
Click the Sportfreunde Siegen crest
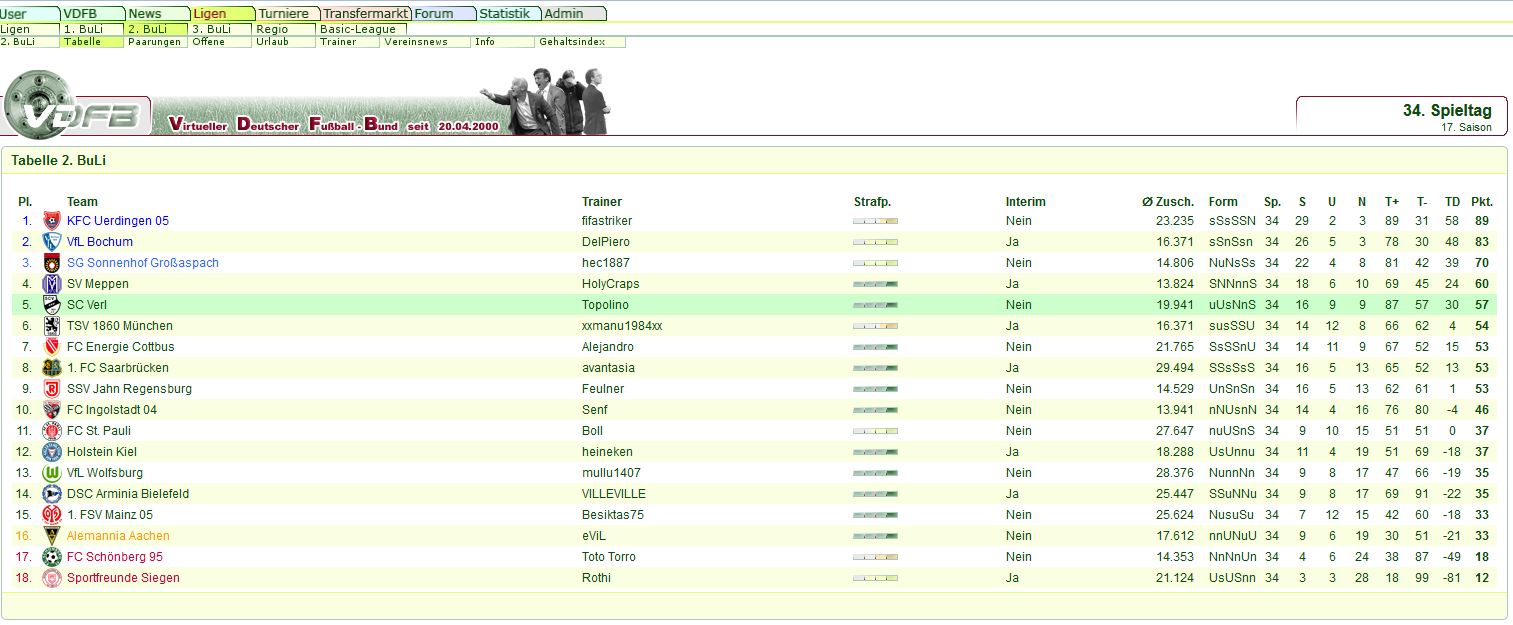[52, 578]
